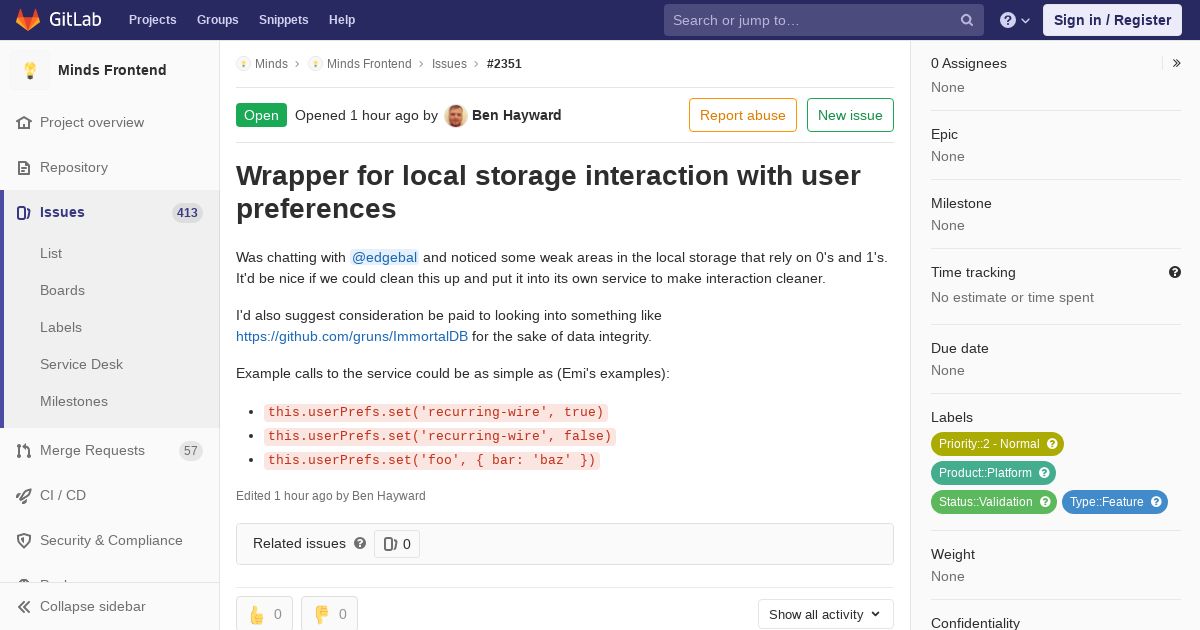Click the New issue button

tap(850, 115)
